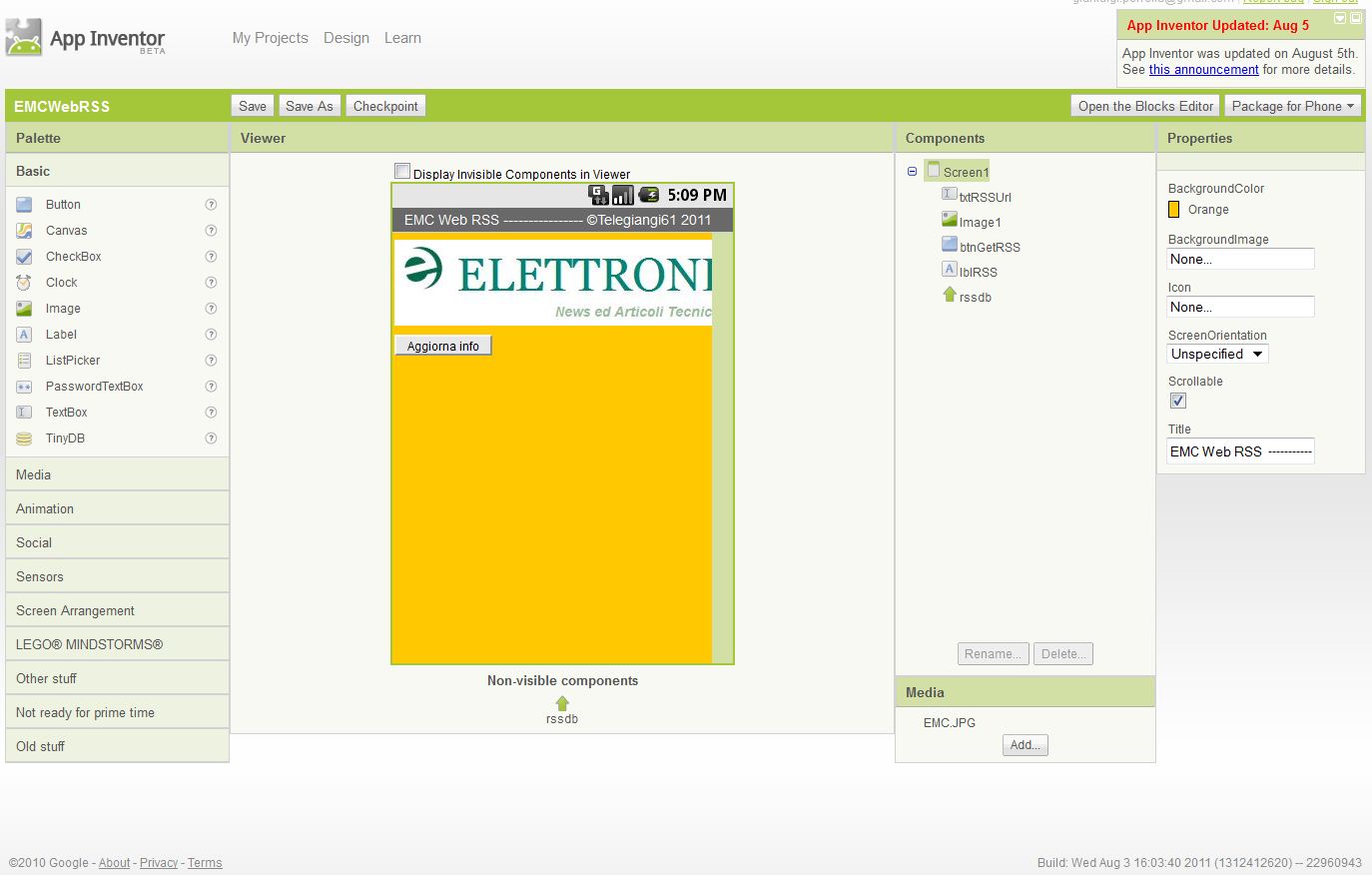1372x875 pixels.
Task: Select Image1 in Components tree
Action: (x=972, y=222)
